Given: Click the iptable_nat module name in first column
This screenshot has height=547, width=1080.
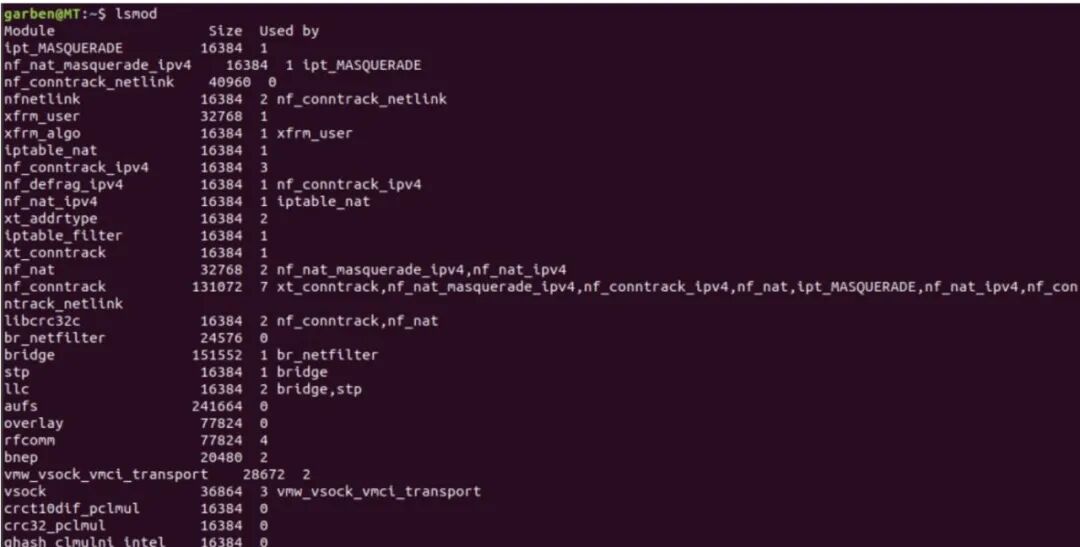Looking at the screenshot, I should pyautogui.click(x=50, y=150).
